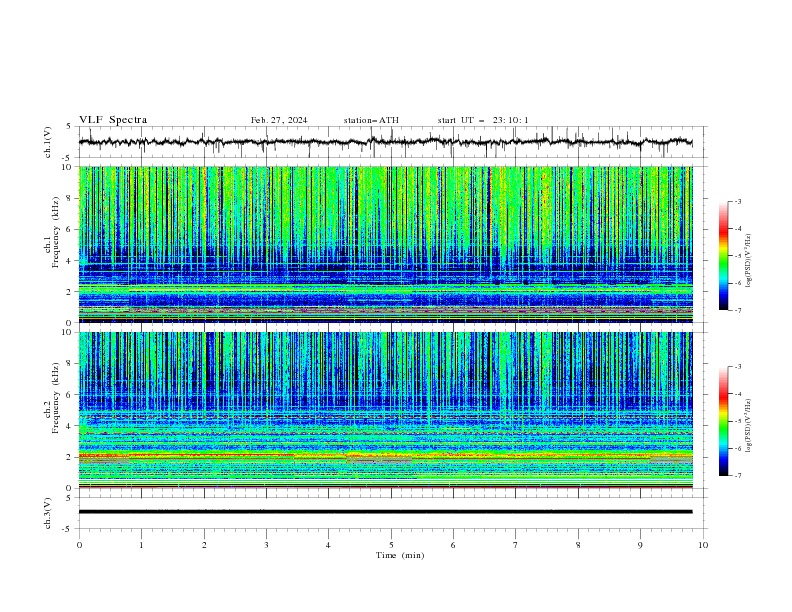Click the ch.1 voltage waveform trace

(385, 142)
